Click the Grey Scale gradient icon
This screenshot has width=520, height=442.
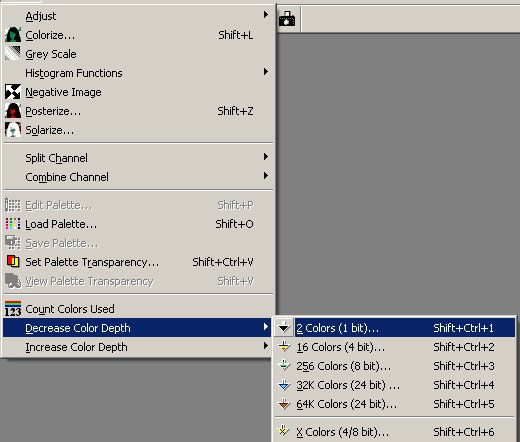pos(13,54)
